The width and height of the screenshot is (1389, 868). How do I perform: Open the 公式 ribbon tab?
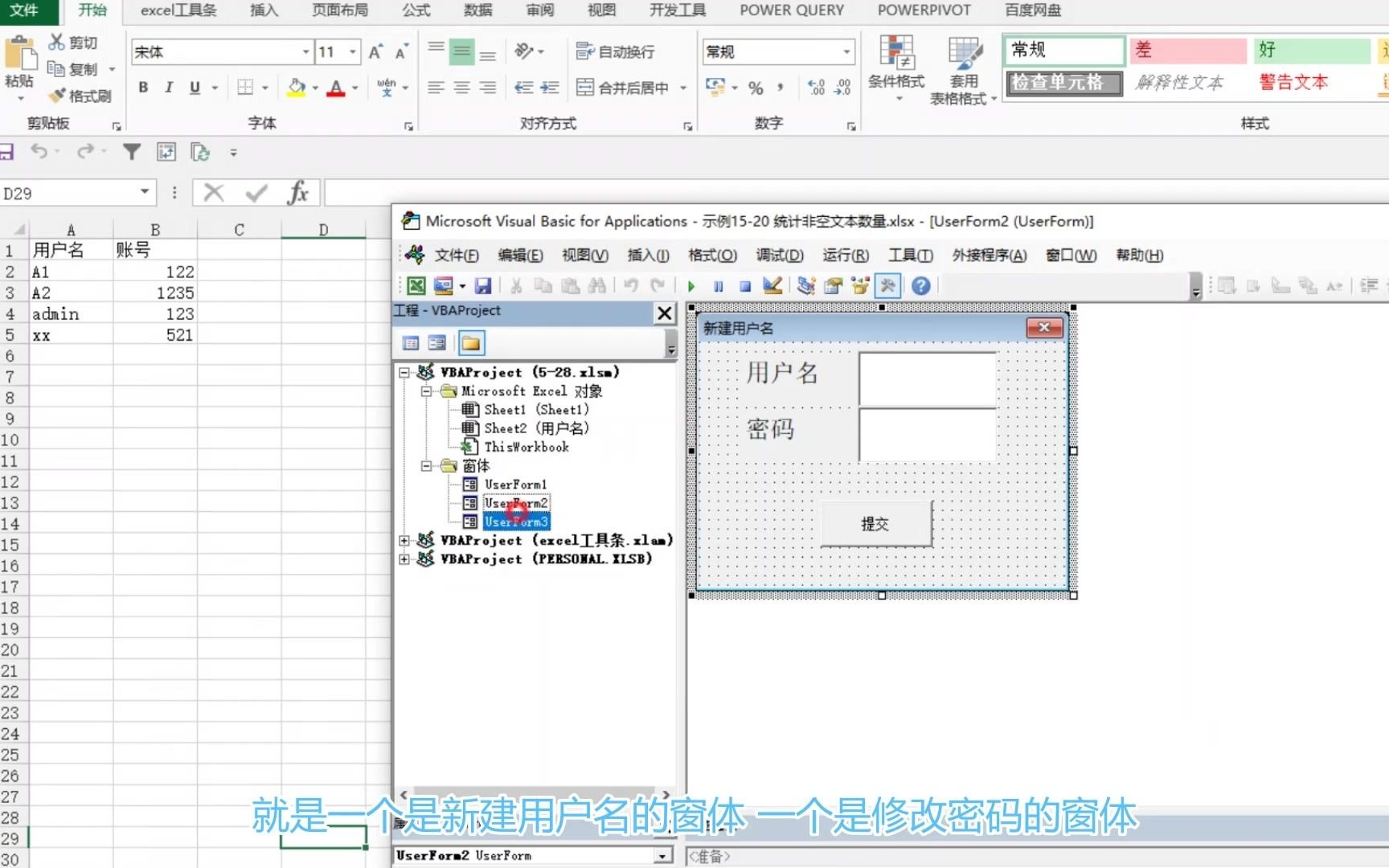pos(416,10)
